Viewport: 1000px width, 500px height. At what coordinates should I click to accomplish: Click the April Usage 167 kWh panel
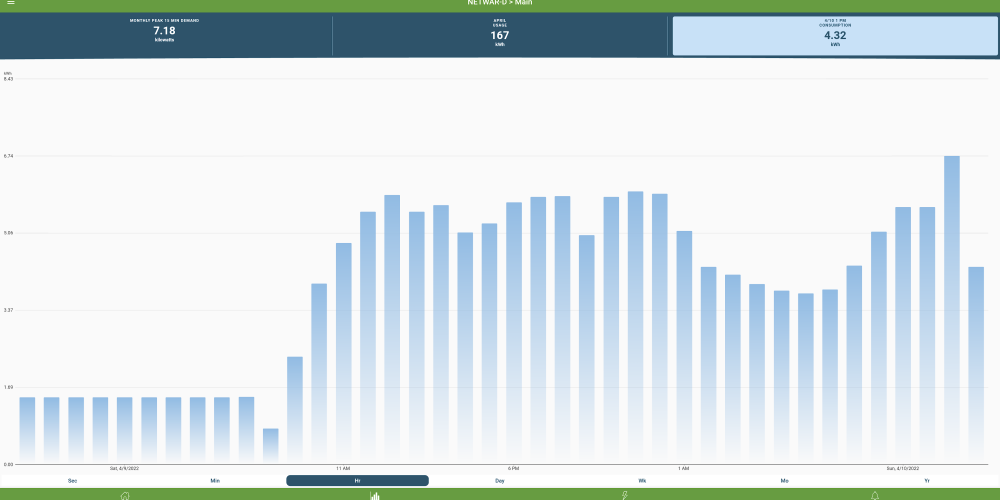(499, 35)
